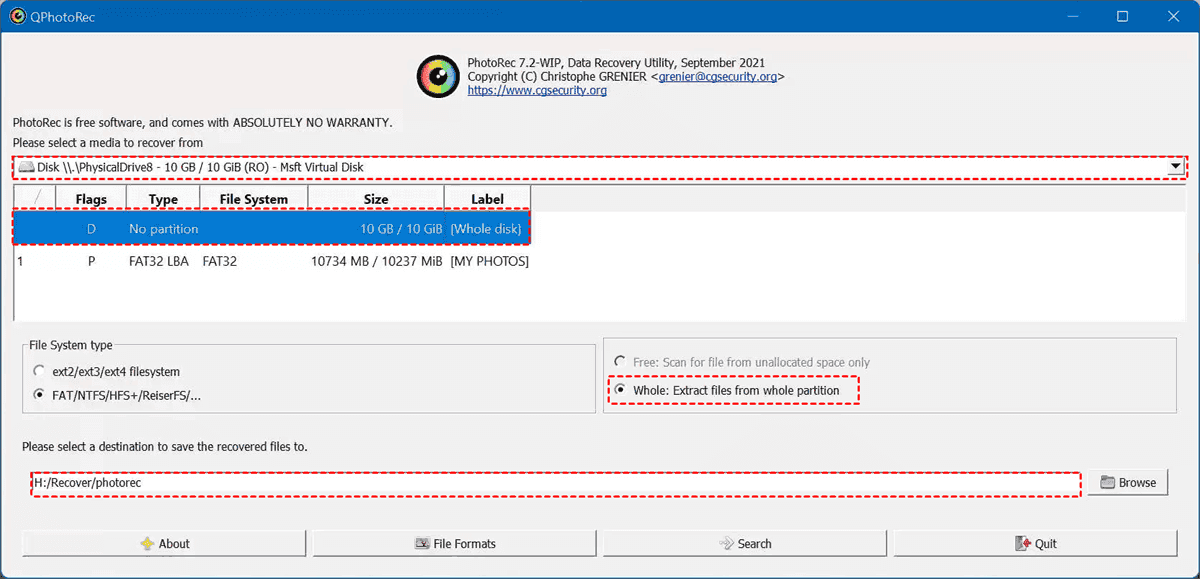
Task: Click the QPhotoRec title bar app icon
Action: click(x=16, y=17)
